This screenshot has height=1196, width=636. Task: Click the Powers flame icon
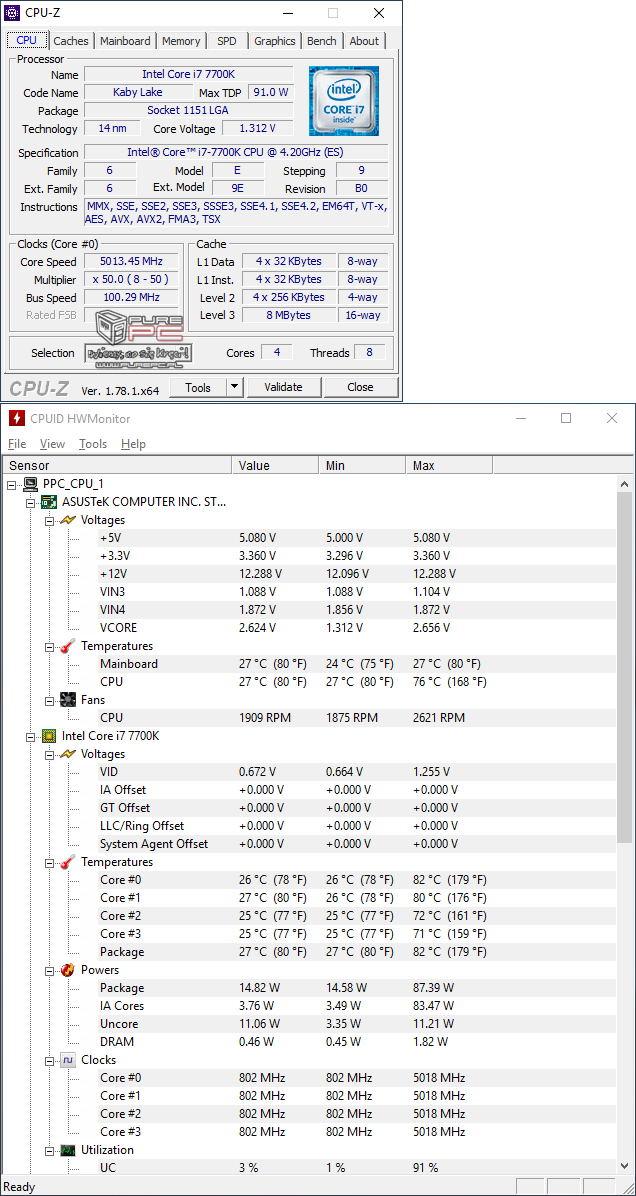68,970
